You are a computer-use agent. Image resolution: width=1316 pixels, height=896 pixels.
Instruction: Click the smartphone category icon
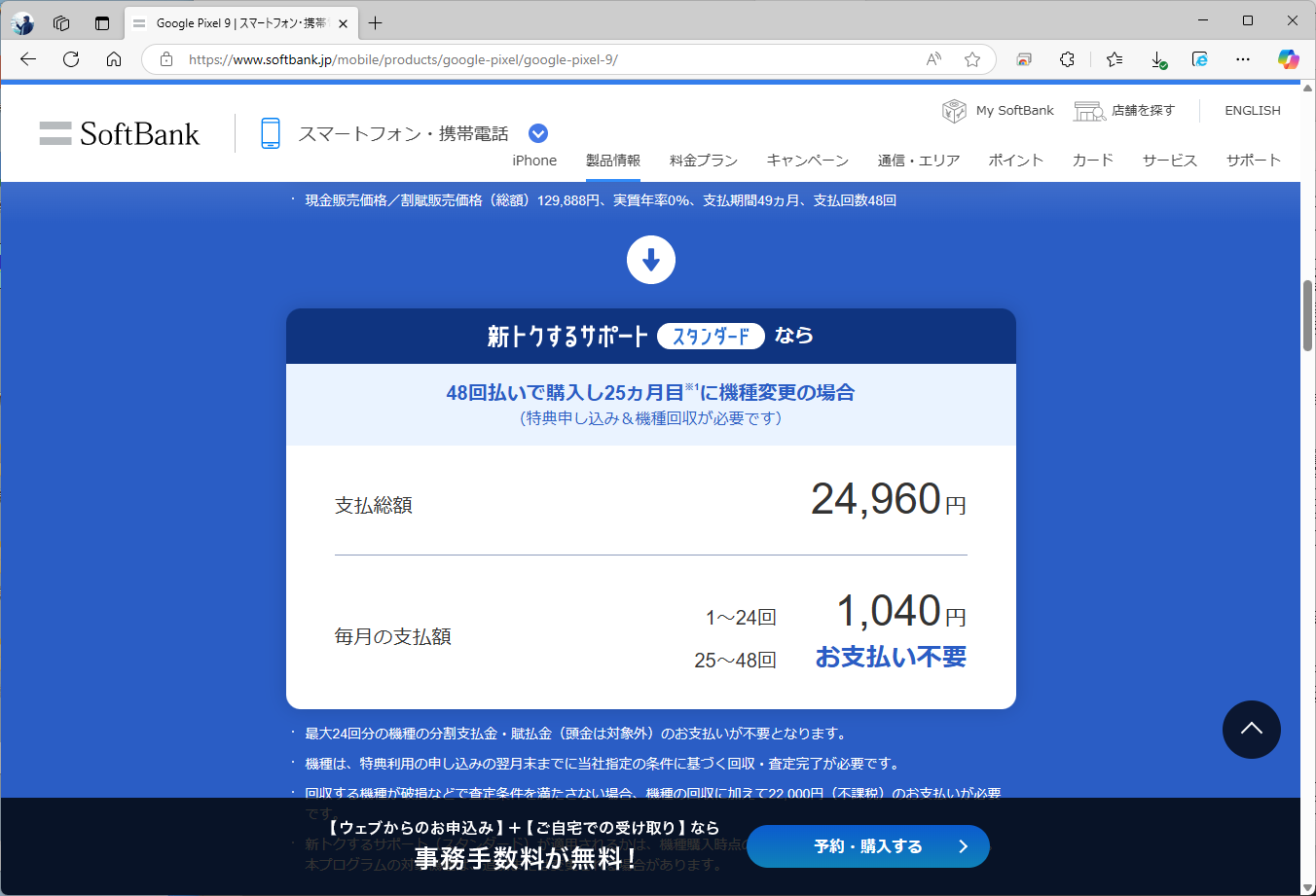pos(271,133)
